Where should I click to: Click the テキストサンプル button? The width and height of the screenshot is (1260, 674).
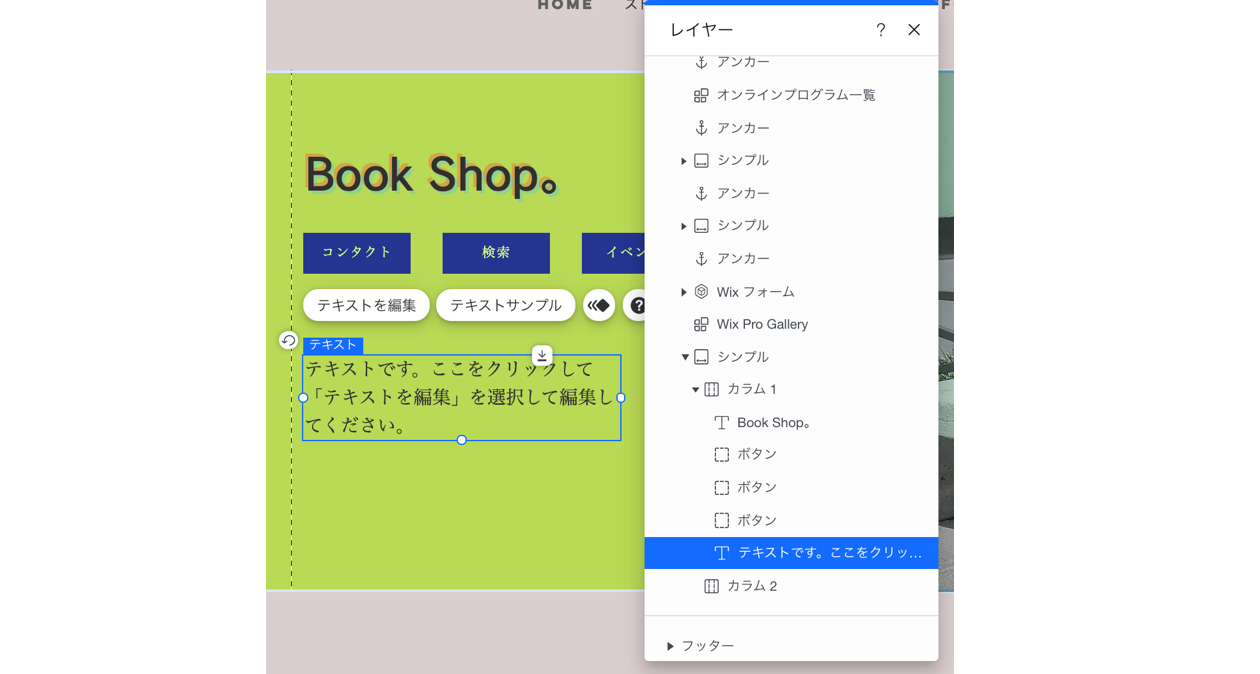[505, 305]
